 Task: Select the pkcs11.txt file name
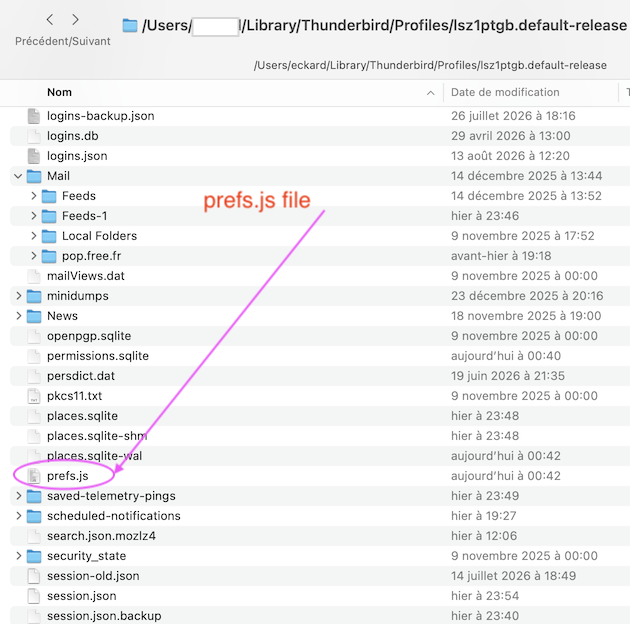click(x=74, y=396)
